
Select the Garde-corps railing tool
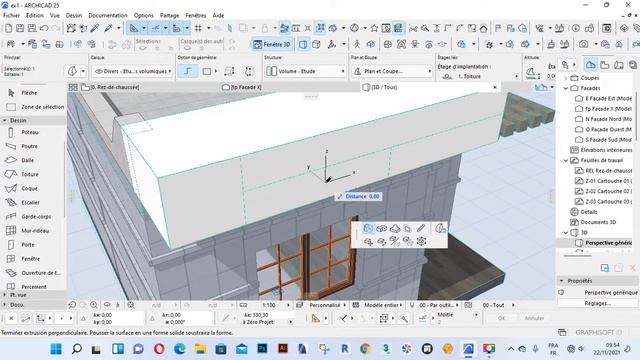pyautogui.click(x=29, y=217)
